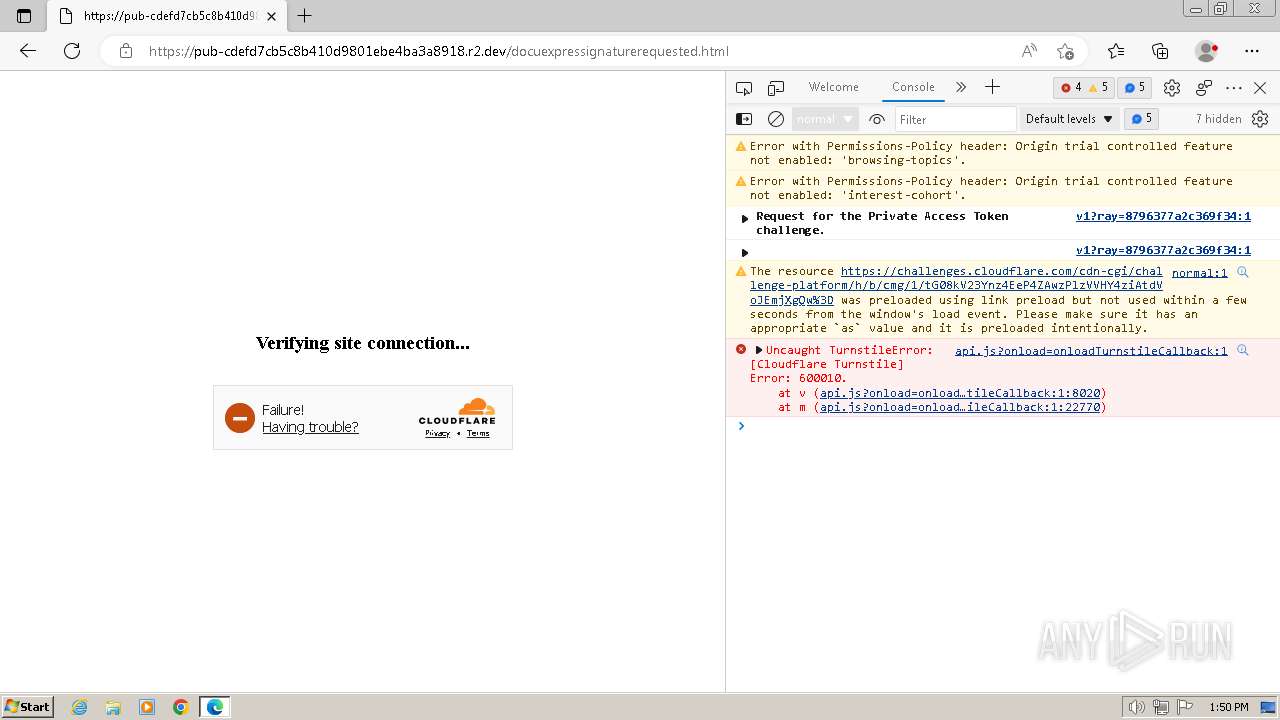This screenshot has height=720, width=1280.
Task: Open the errors and warnings counter
Action: [1084, 88]
